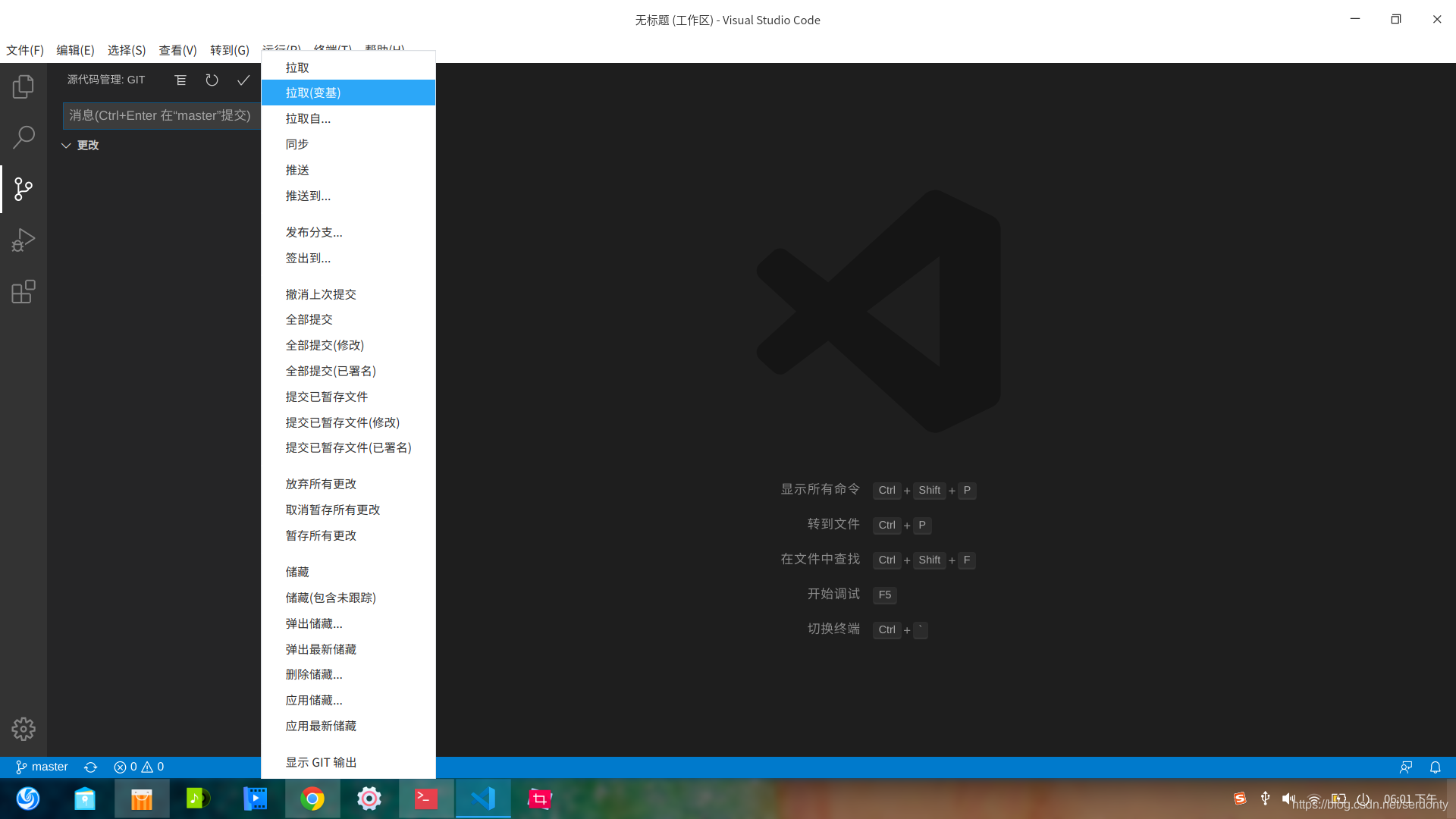Choose 拉取自... in the Git menu
The width and height of the screenshot is (1456, 819).
[348, 118]
